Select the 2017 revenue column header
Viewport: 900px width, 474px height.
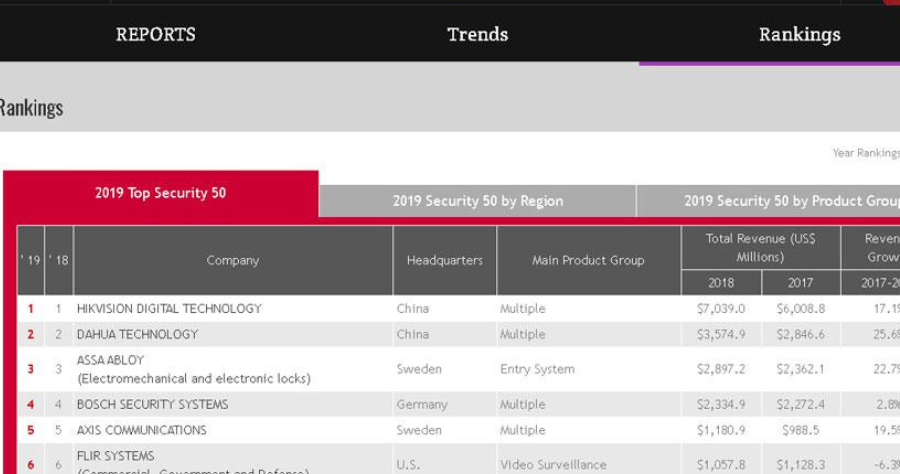tap(800, 283)
